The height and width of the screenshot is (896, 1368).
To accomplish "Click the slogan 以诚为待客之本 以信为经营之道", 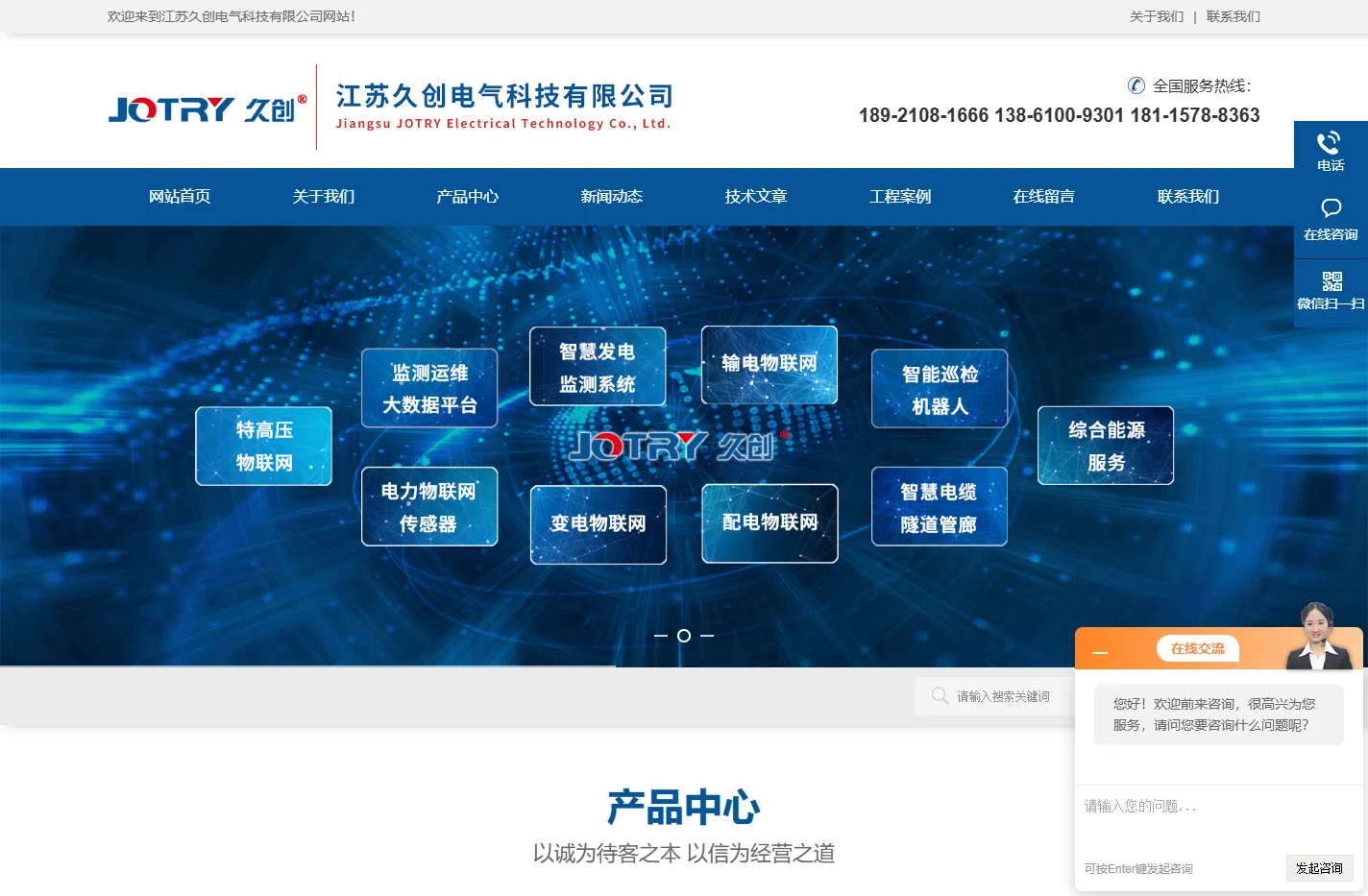I will click(684, 854).
